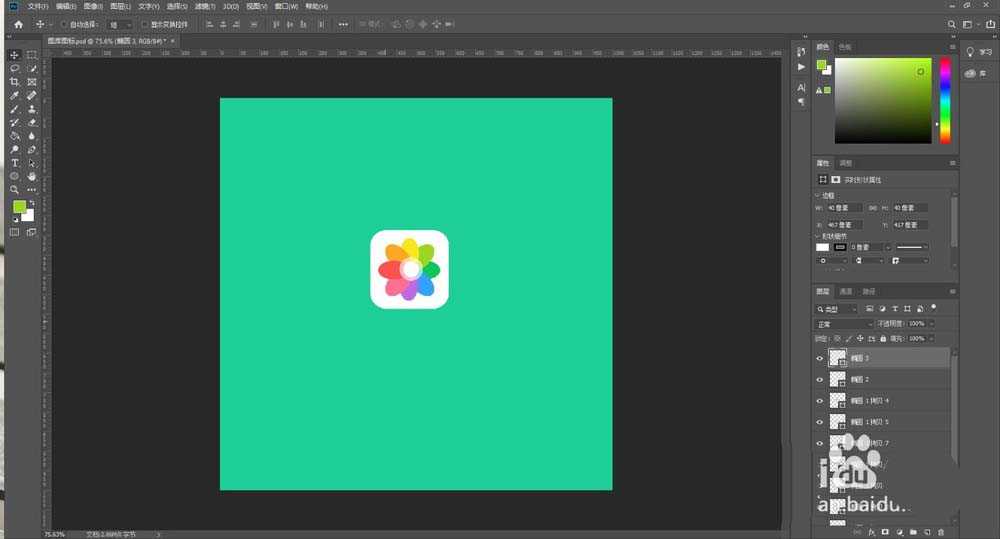Open the layer opacity 不透明度 dropdown

coord(932,324)
